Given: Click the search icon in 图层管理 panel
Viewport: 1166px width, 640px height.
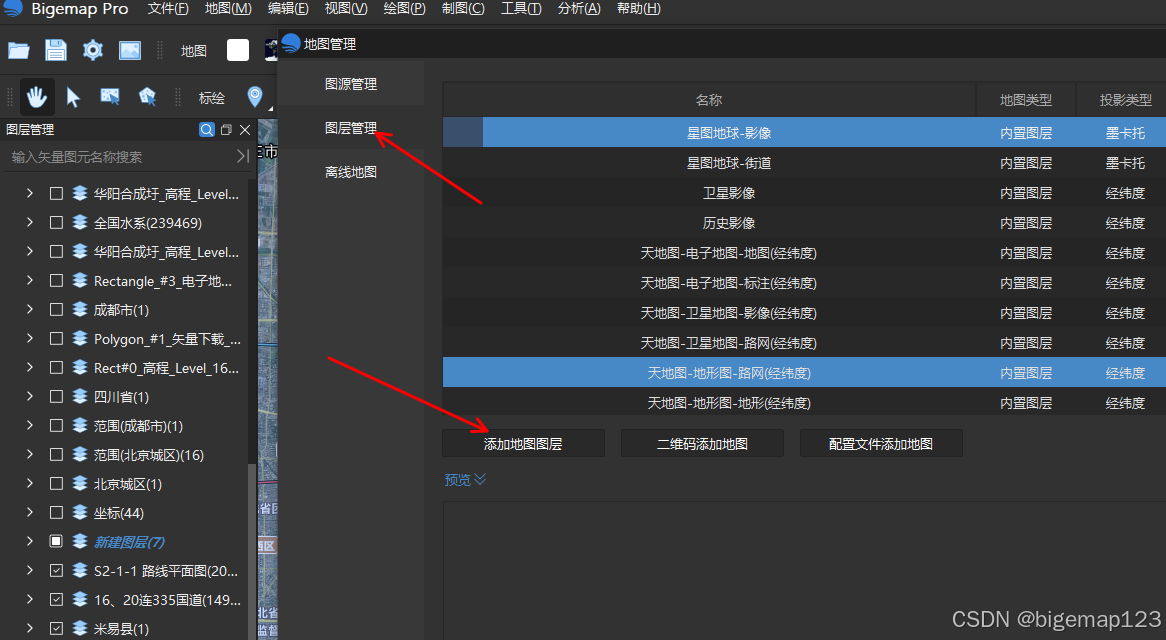Looking at the screenshot, I should (207, 129).
